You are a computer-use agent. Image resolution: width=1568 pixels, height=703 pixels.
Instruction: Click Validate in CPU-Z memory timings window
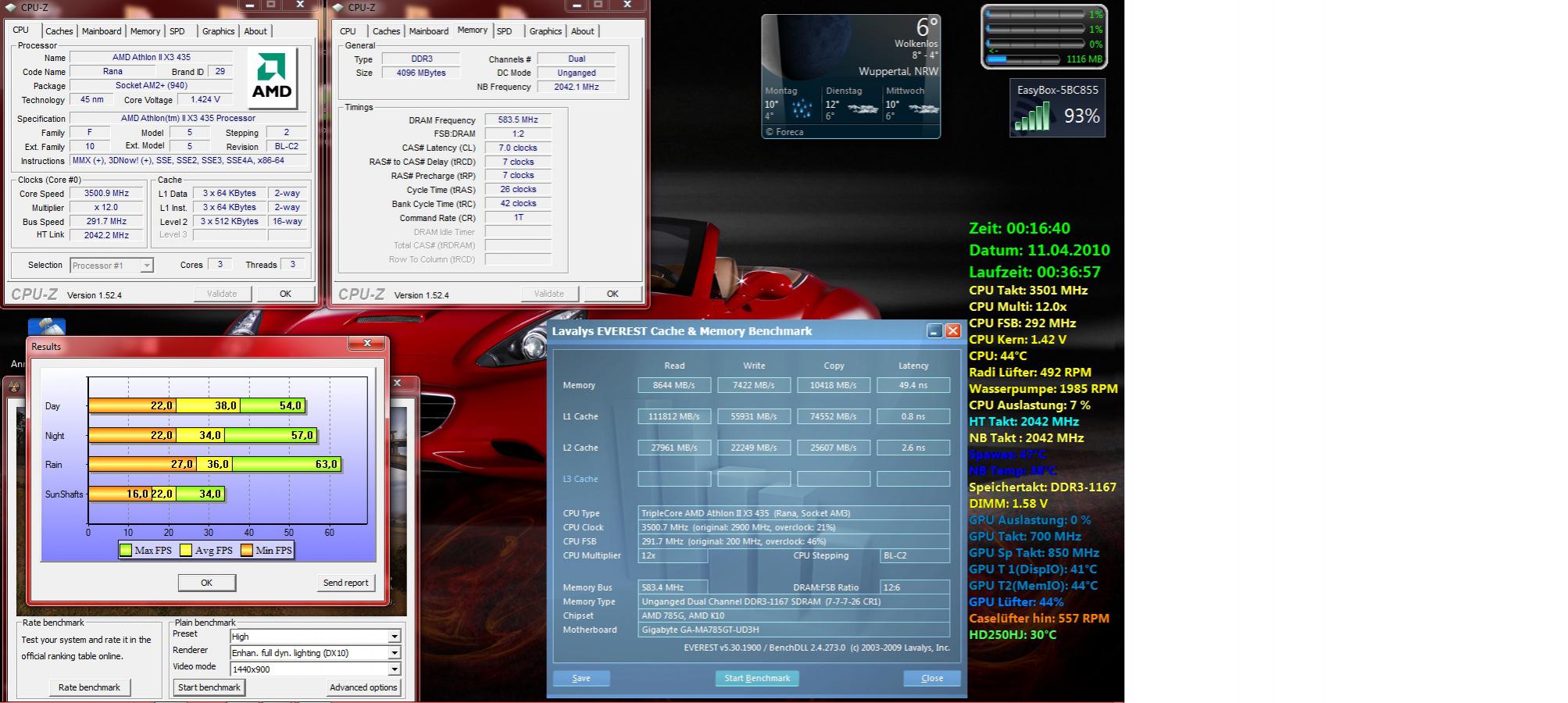coord(549,294)
